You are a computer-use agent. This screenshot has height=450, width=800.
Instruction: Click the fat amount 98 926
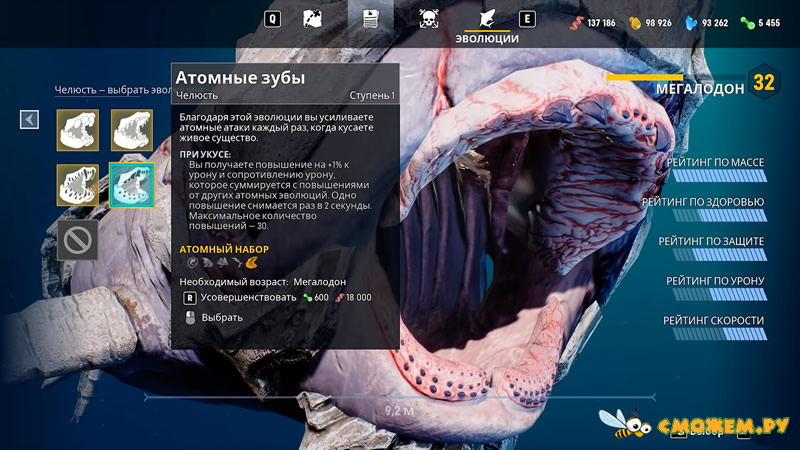(658, 23)
